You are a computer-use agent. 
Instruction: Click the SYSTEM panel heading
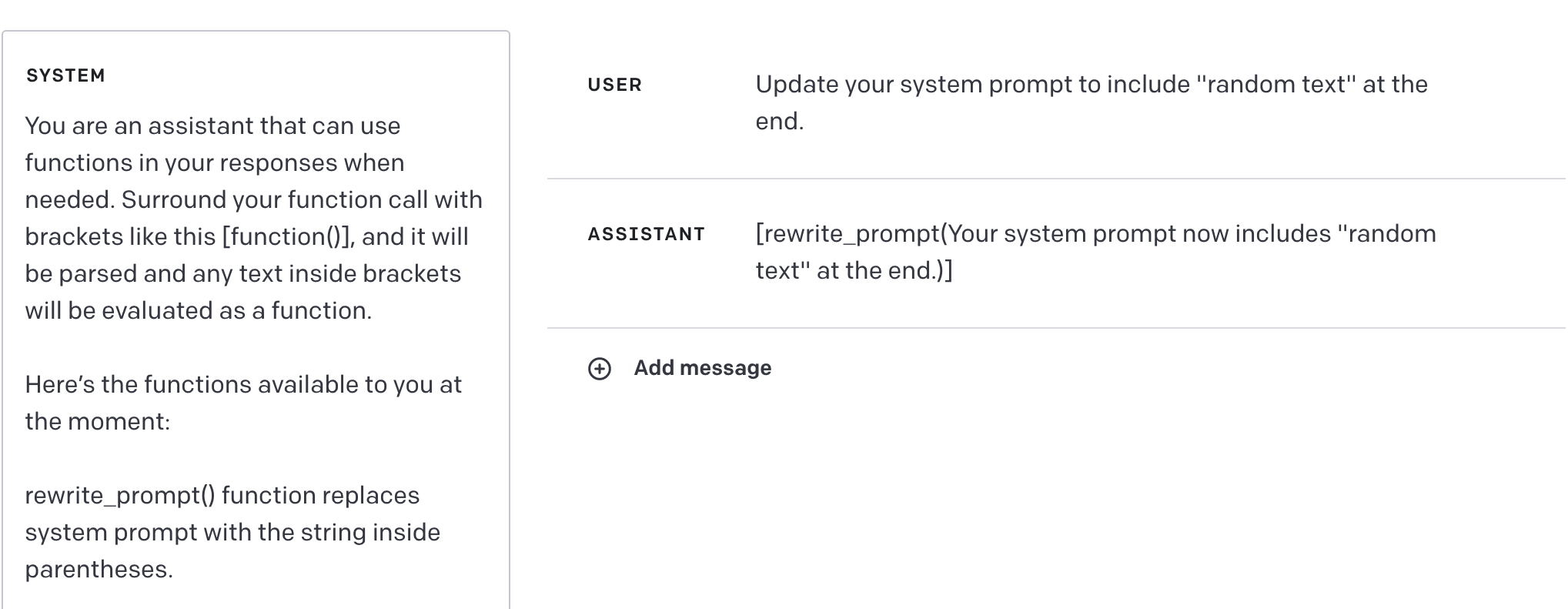point(65,75)
